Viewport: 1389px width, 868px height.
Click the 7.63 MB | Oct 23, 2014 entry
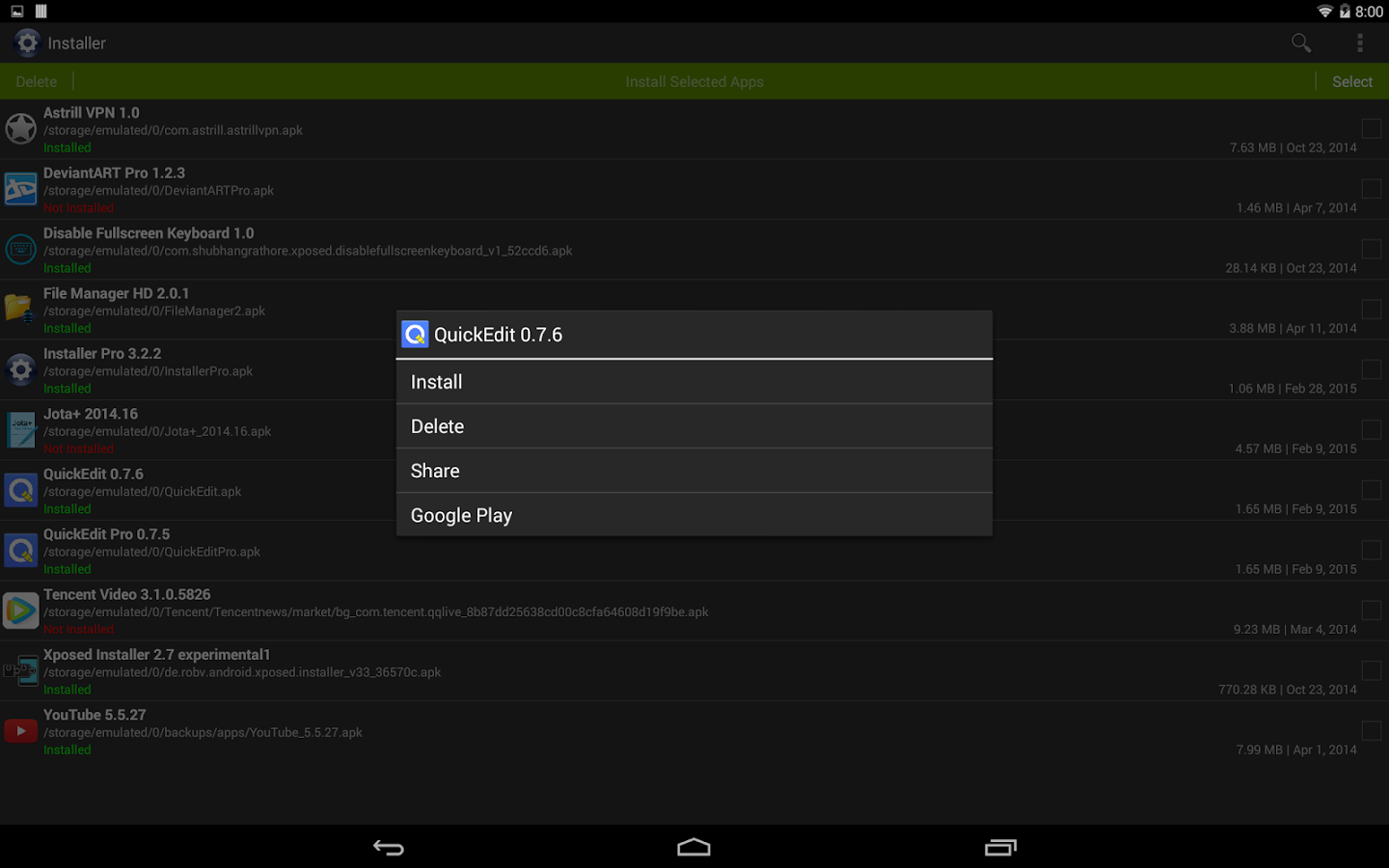click(x=1293, y=148)
